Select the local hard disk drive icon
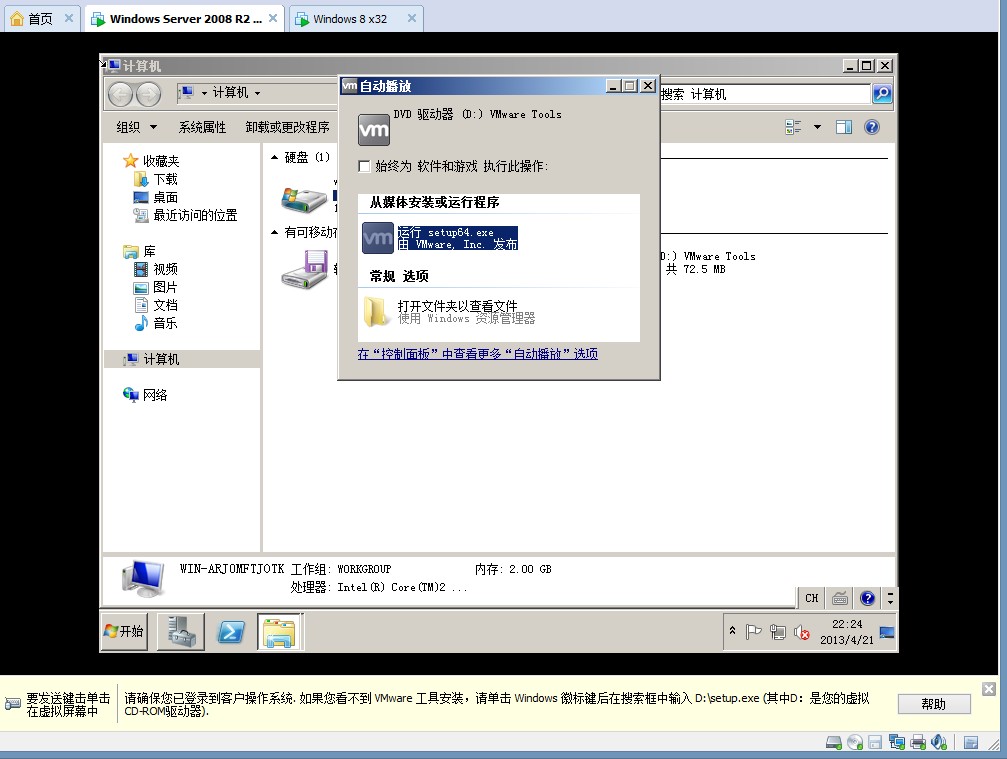The width and height of the screenshot is (1007, 759). (304, 200)
